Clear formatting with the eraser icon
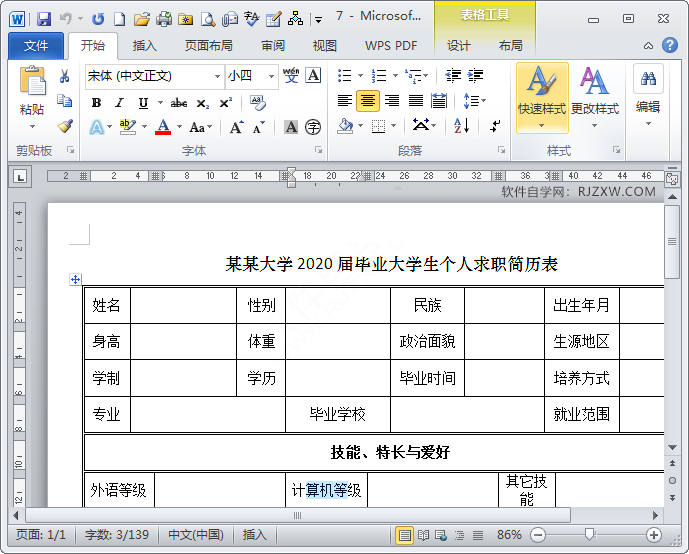This screenshot has height=554, width=689. pos(257,103)
